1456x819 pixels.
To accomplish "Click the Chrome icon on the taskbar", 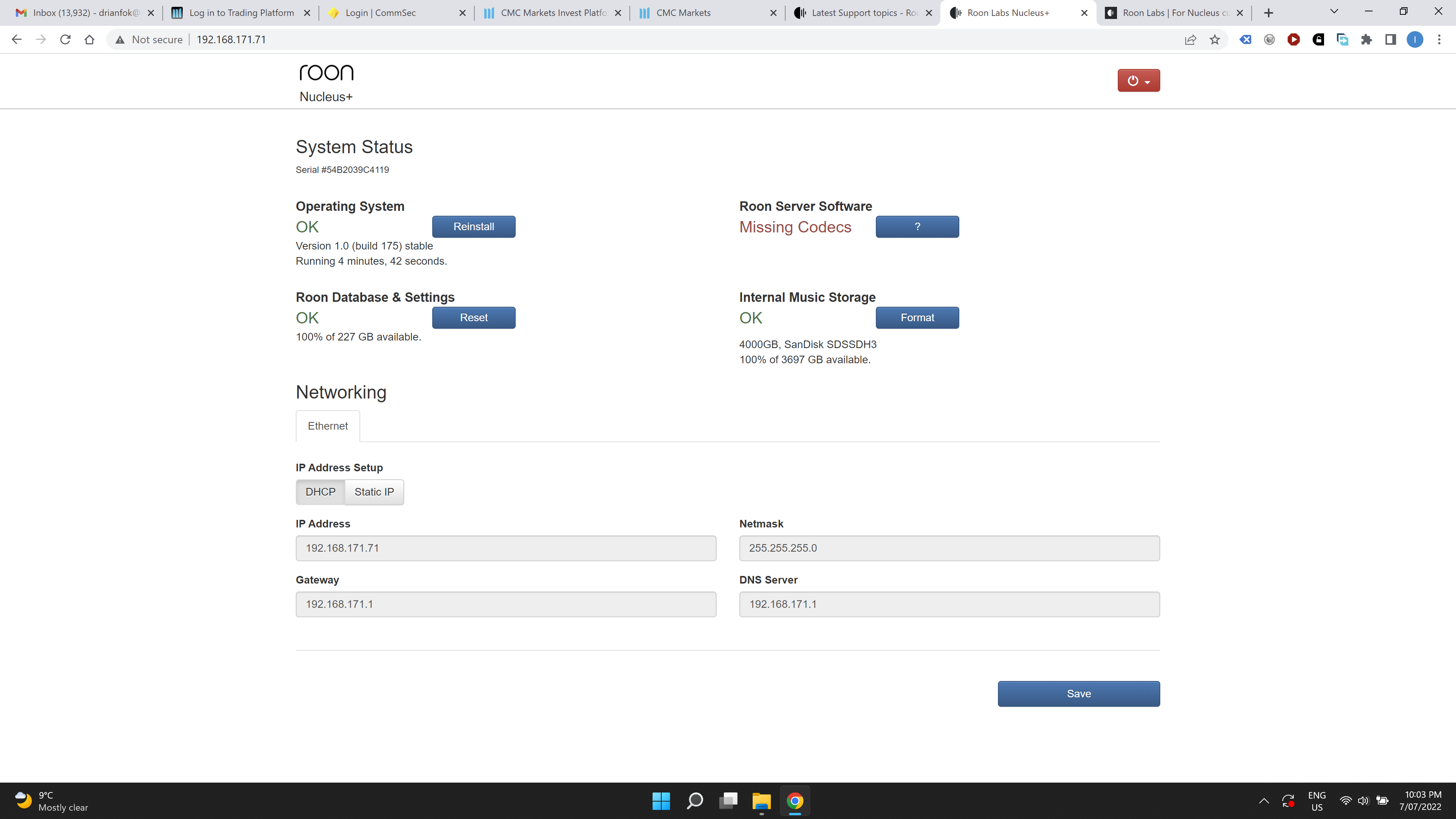I will (x=795, y=800).
